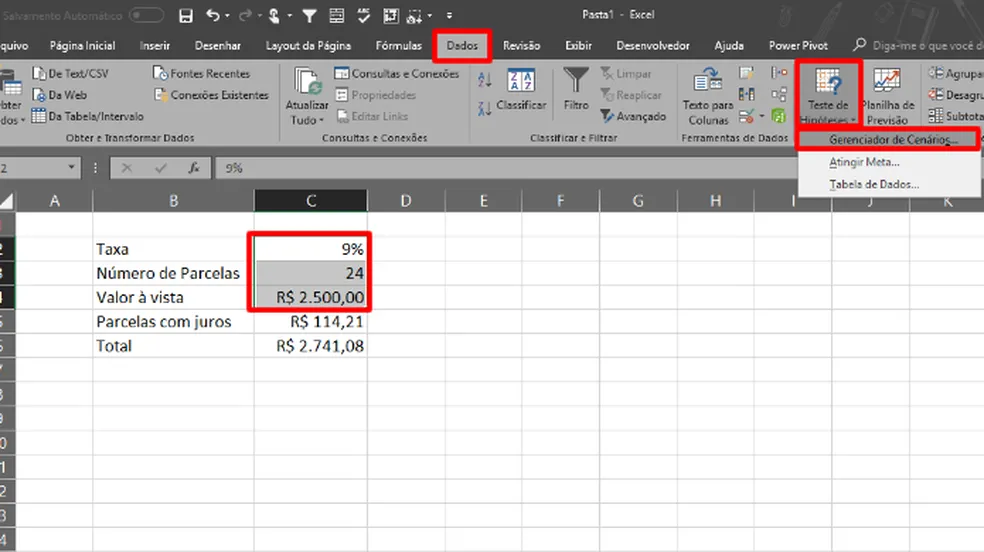984x552 pixels.
Task: Click the Filtro funnel icon
Action: point(575,80)
